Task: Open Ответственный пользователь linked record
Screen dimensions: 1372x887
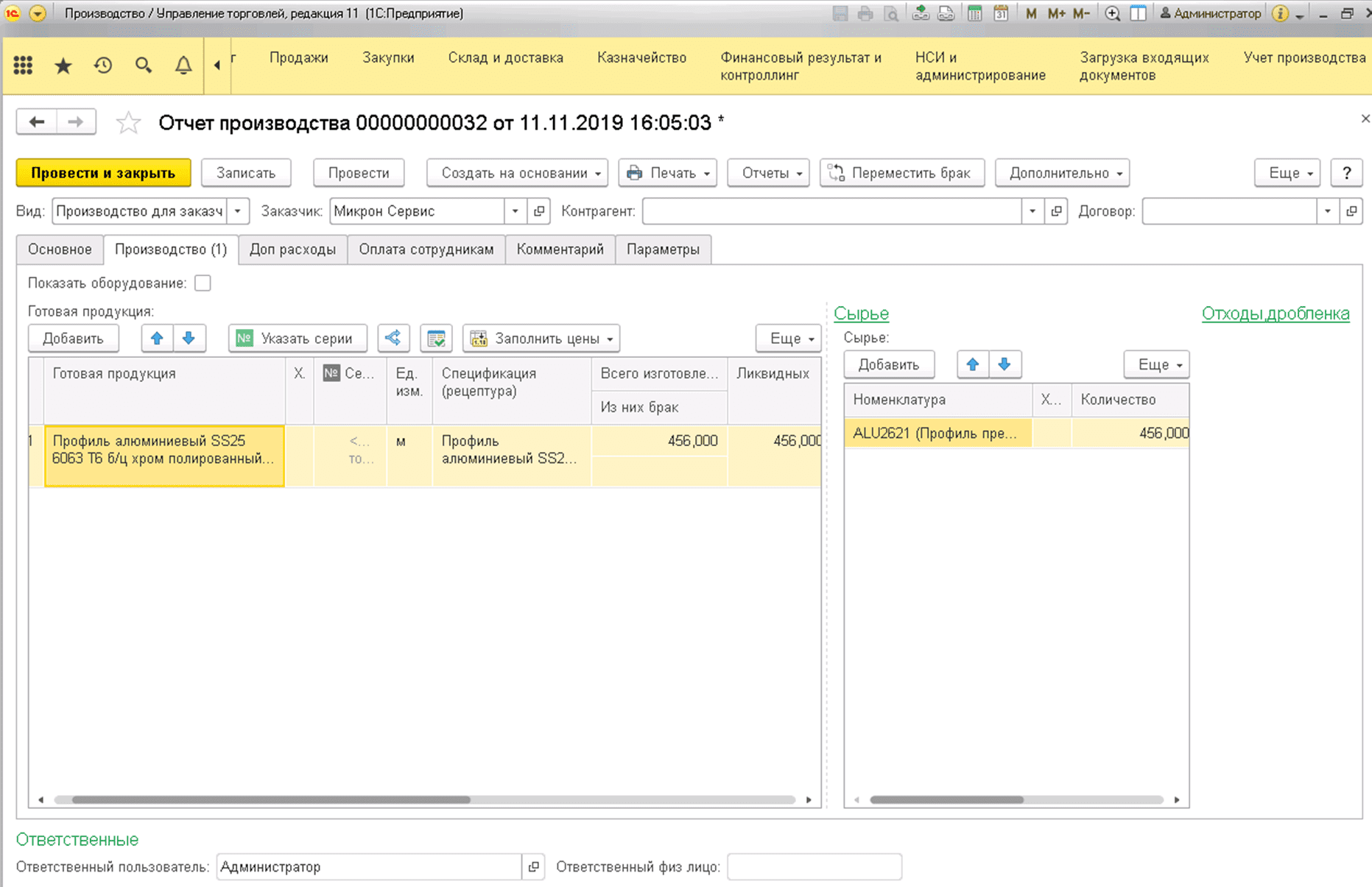Action: (x=533, y=867)
